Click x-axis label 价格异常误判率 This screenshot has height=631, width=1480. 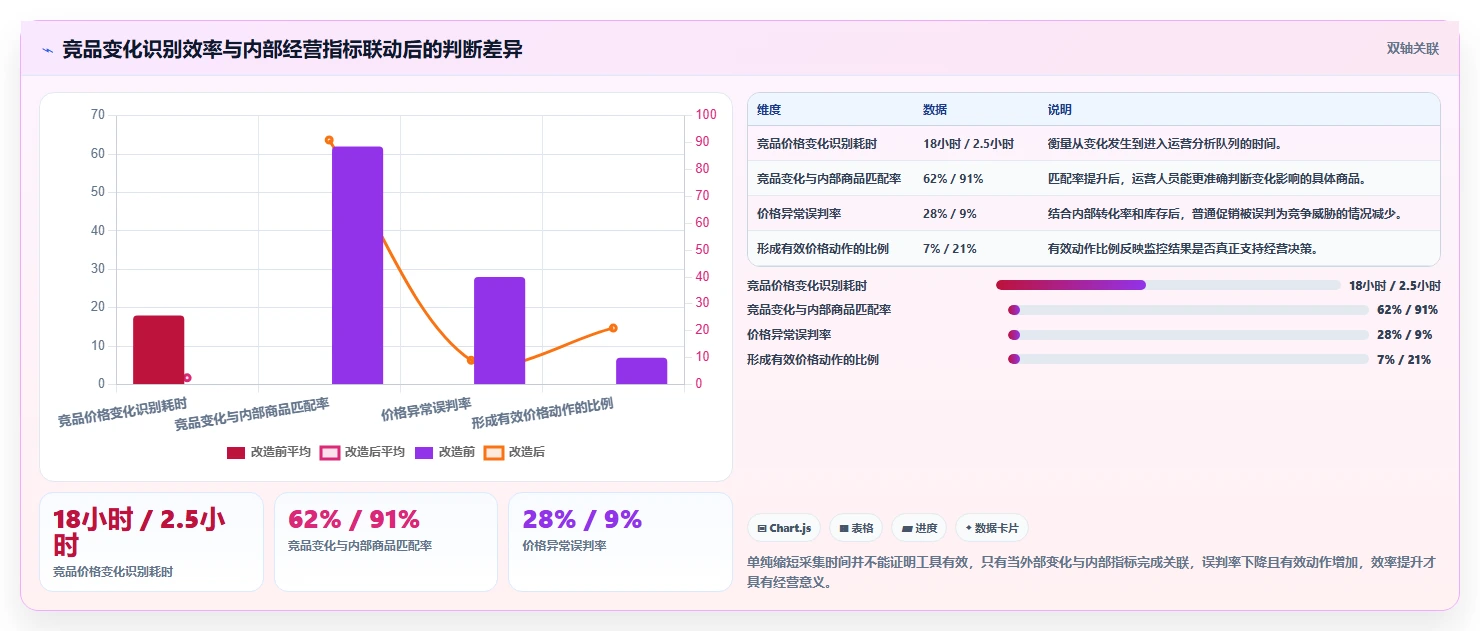tap(426, 408)
